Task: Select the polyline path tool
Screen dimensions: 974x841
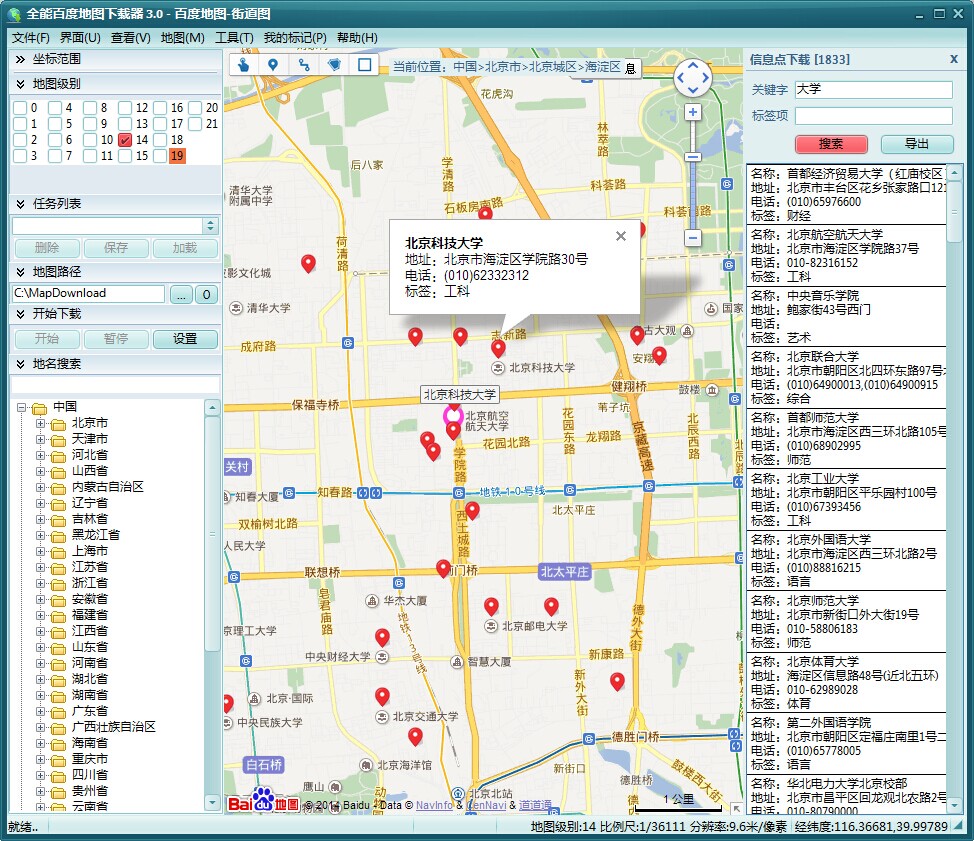Action: pyautogui.click(x=306, y=64)
